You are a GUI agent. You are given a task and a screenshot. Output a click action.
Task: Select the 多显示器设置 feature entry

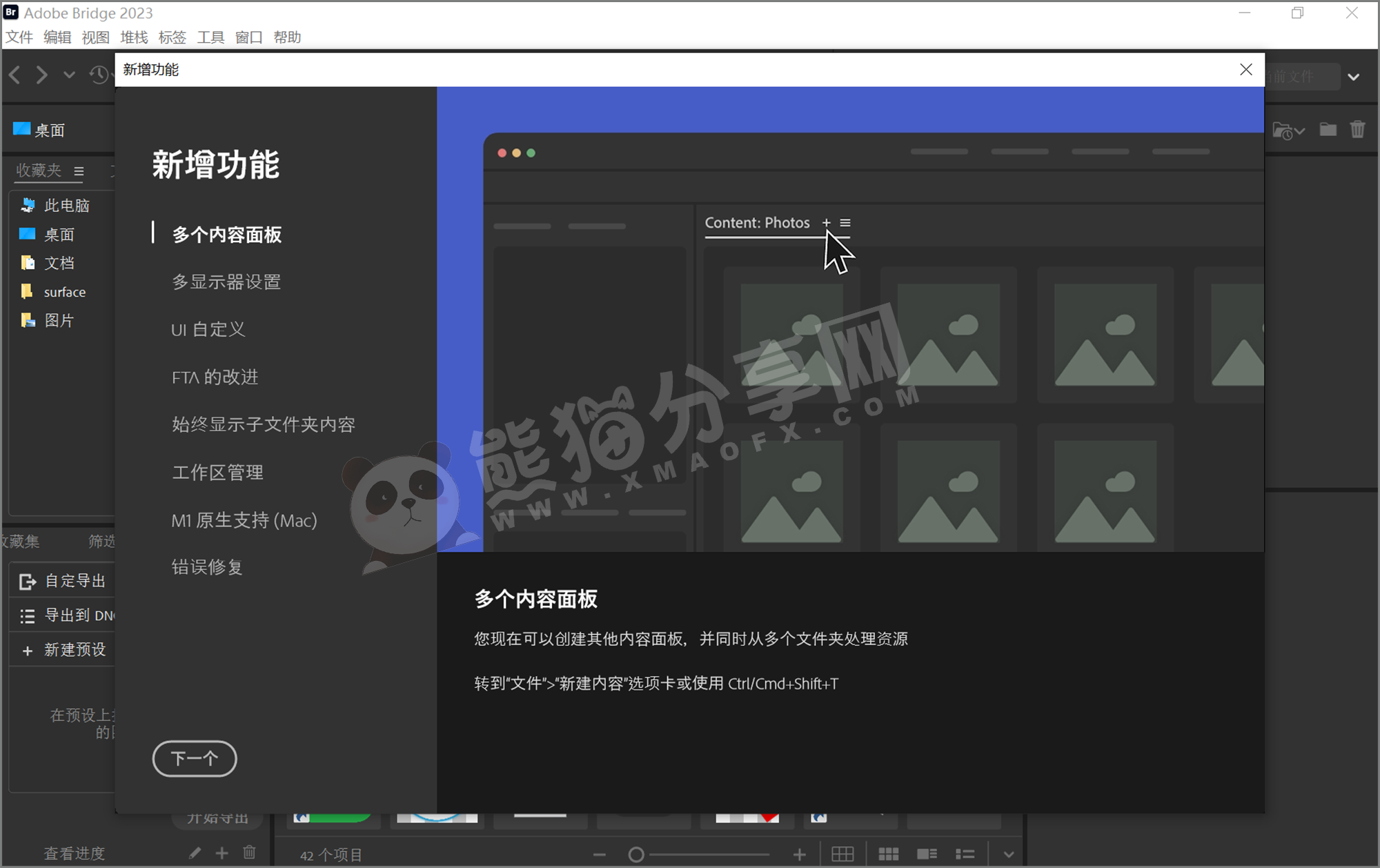[226, 282]
